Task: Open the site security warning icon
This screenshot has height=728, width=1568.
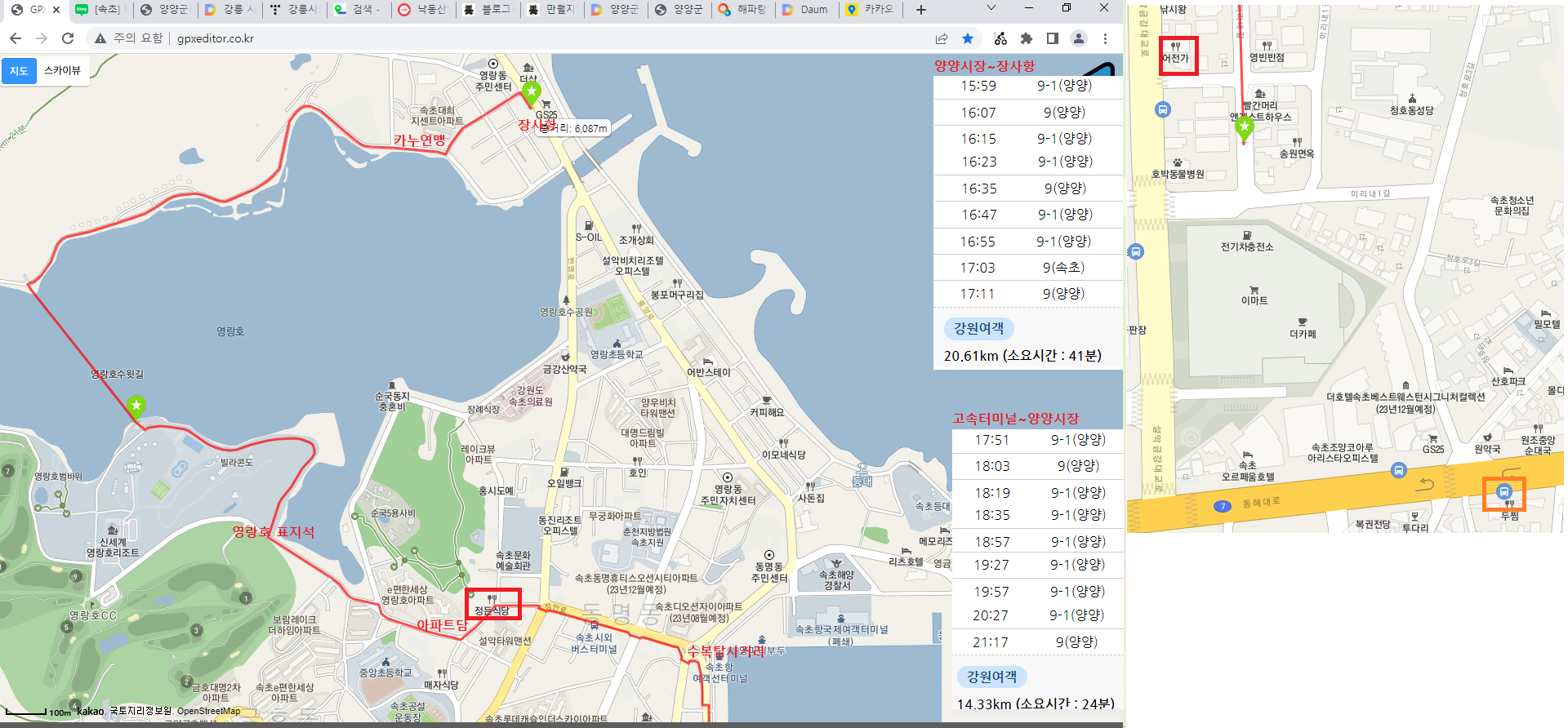Action: pyautogui.click(x=100, y=38)
